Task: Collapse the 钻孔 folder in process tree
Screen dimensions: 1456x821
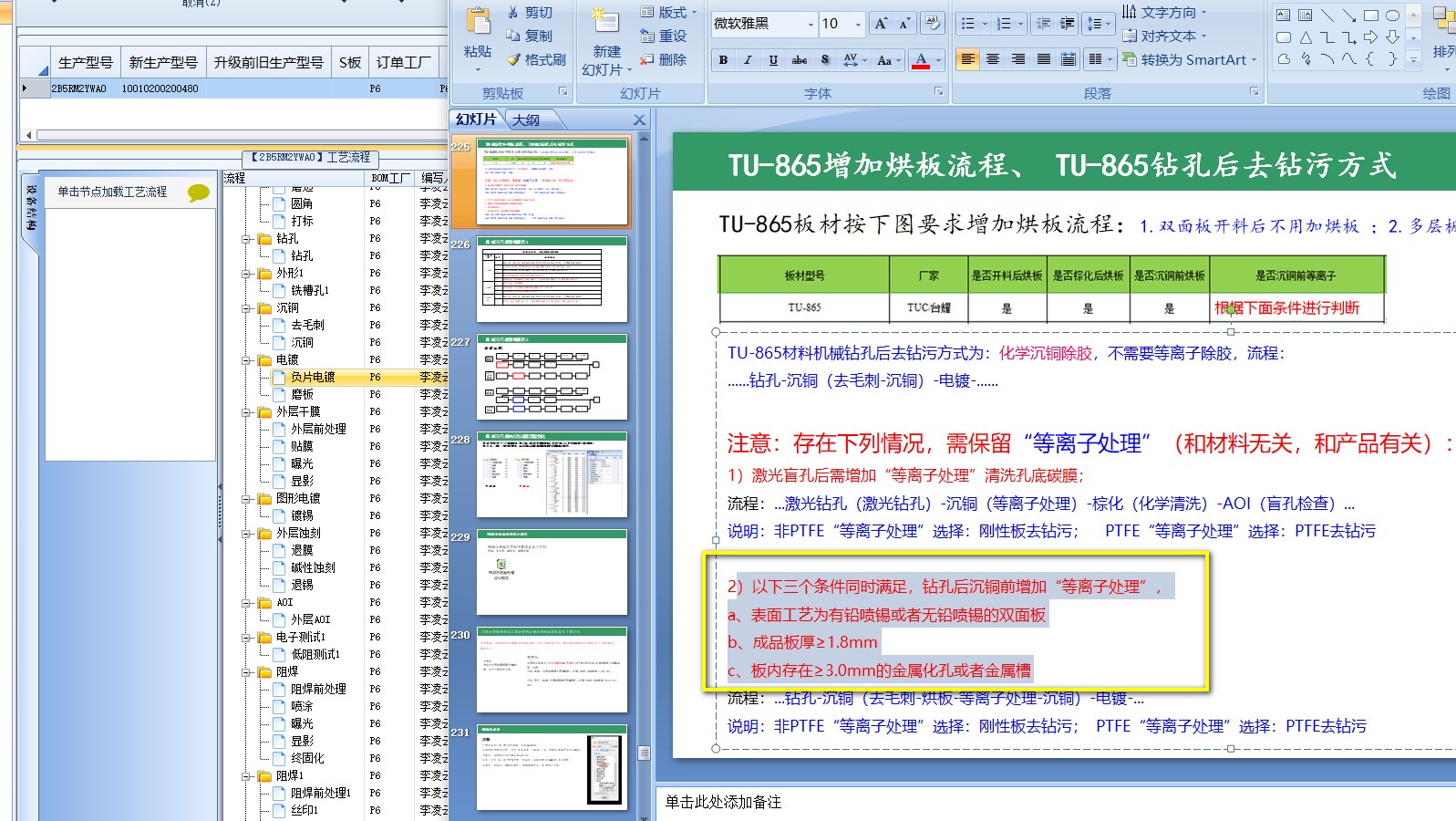Action: [246, 239]
